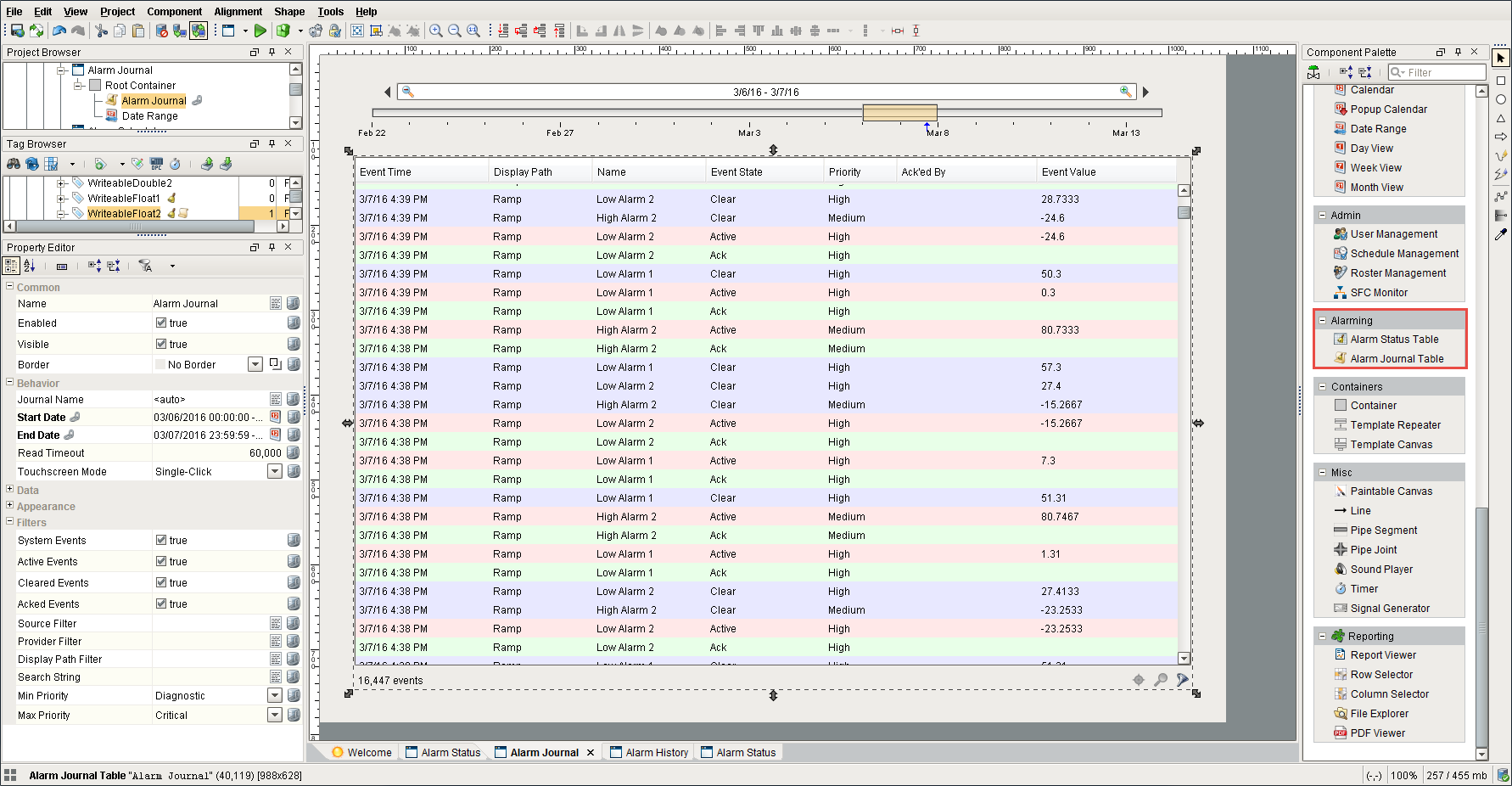Viewport: 1512px width, 786px height.
Task: Open the Tools menu
Action: tap(330, 11)
